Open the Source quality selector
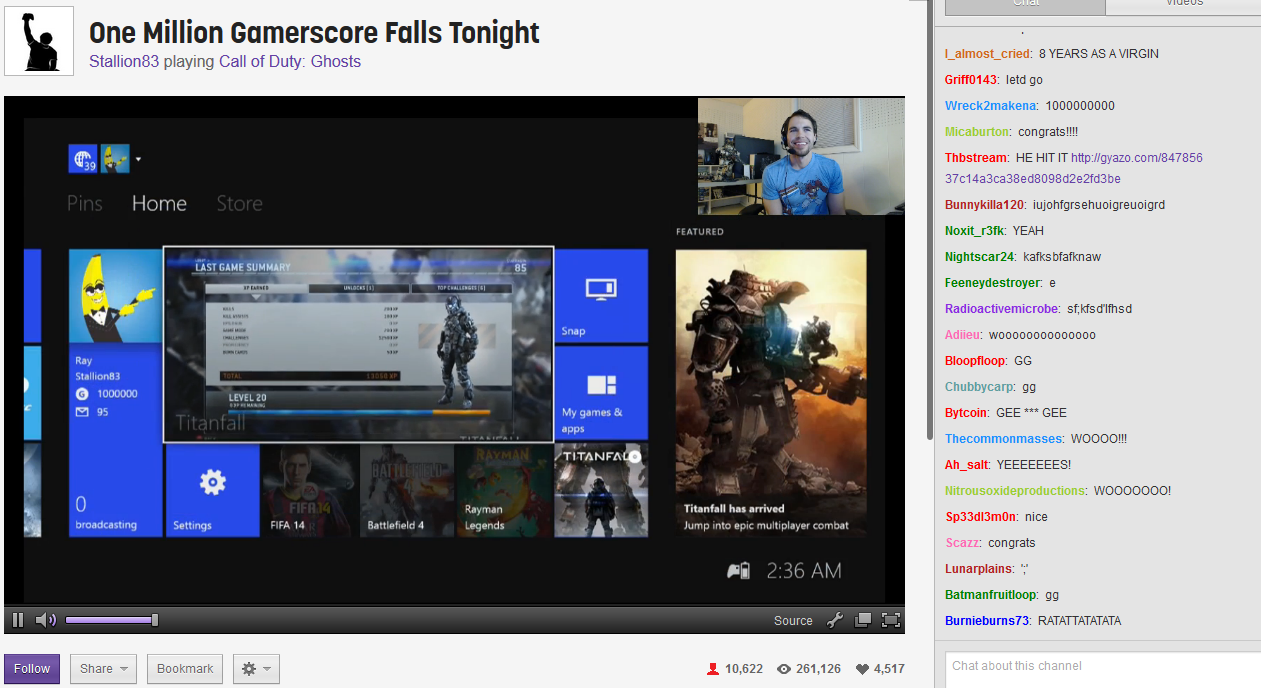Image resolution: width=1261 pixels, height=688 pixels. click(x=793, y=621)
